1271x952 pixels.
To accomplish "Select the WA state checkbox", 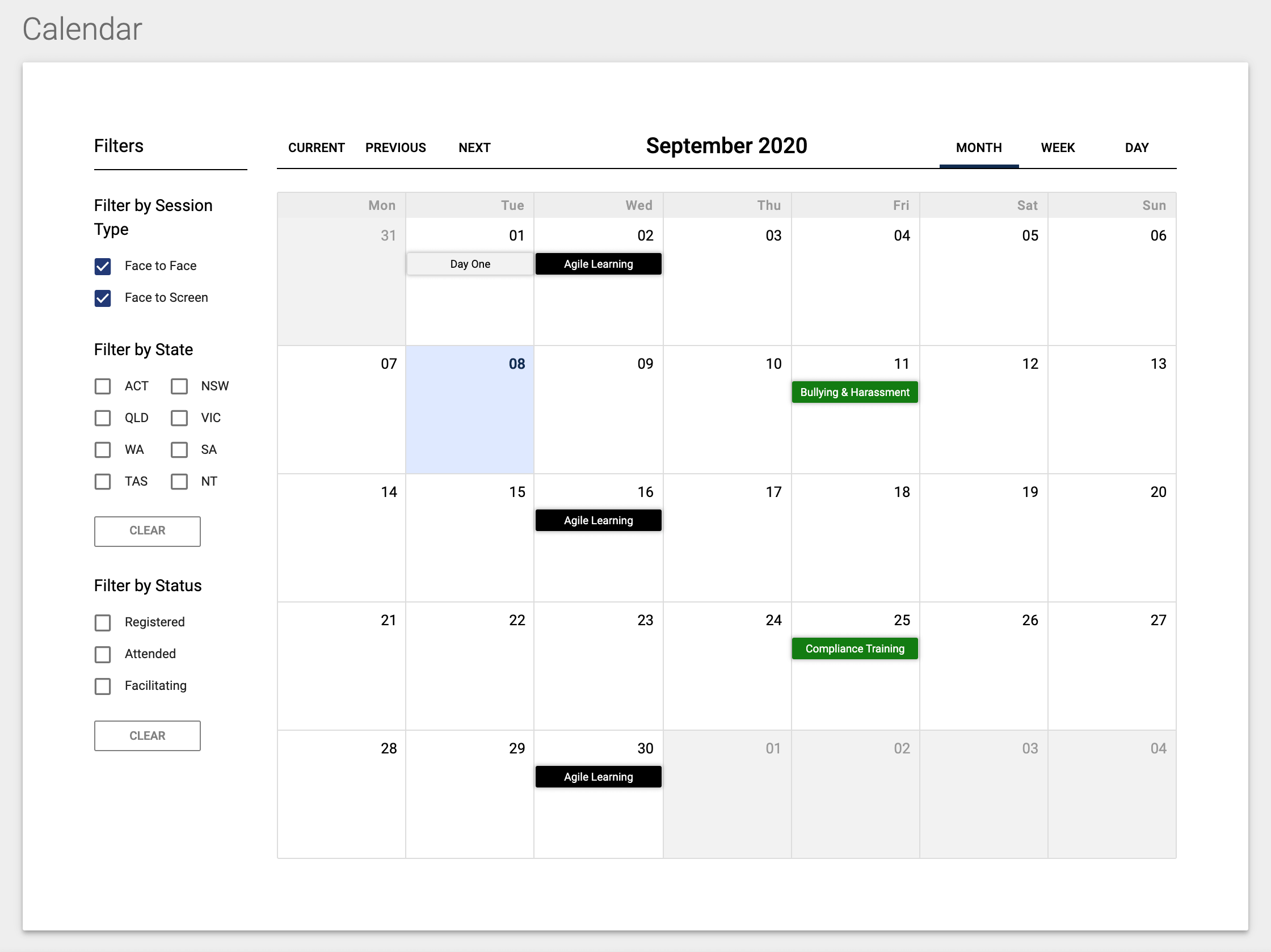I will [103, 450].
